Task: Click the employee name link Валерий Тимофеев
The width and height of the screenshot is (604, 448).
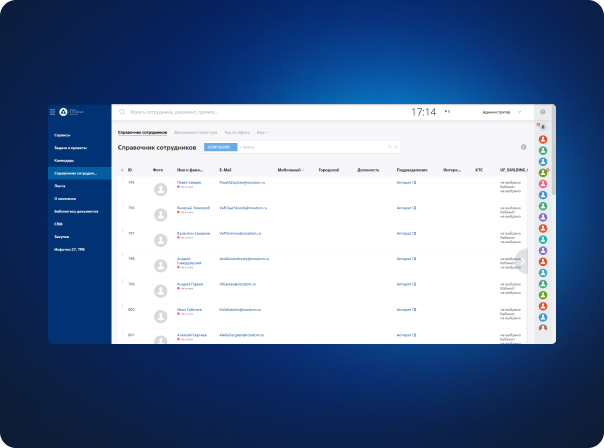Action: click(193, 208)
